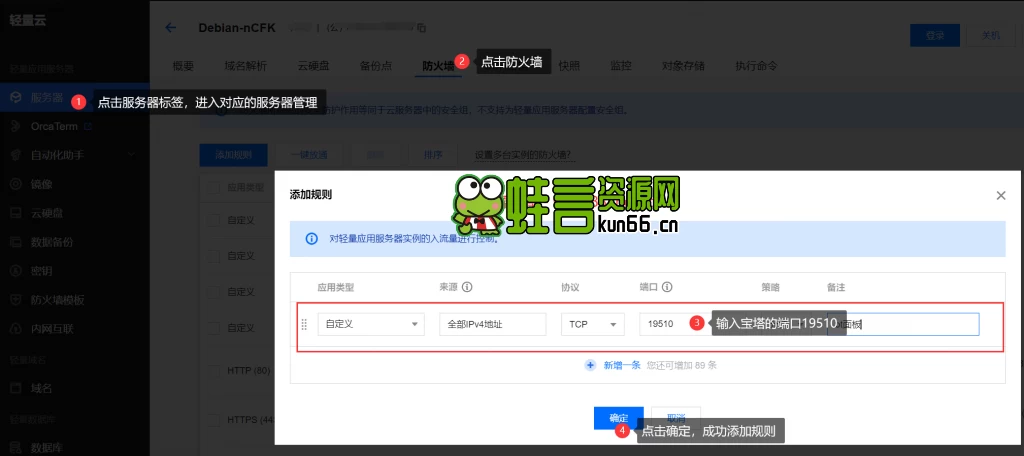Click the drag handle of the rule row
This screenshot has width=1024, height=456.
tap(304, 324)
